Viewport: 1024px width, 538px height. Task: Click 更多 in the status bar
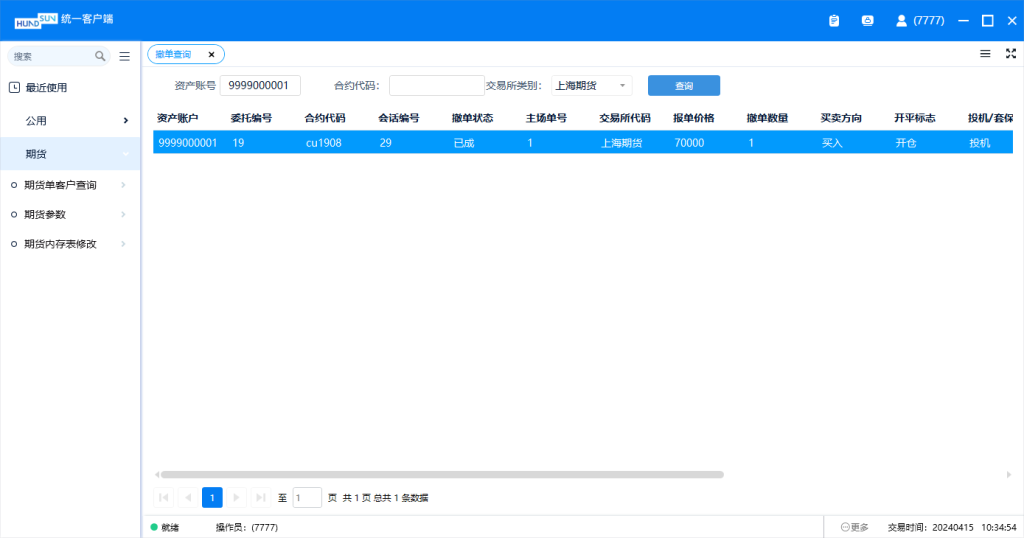855,527
